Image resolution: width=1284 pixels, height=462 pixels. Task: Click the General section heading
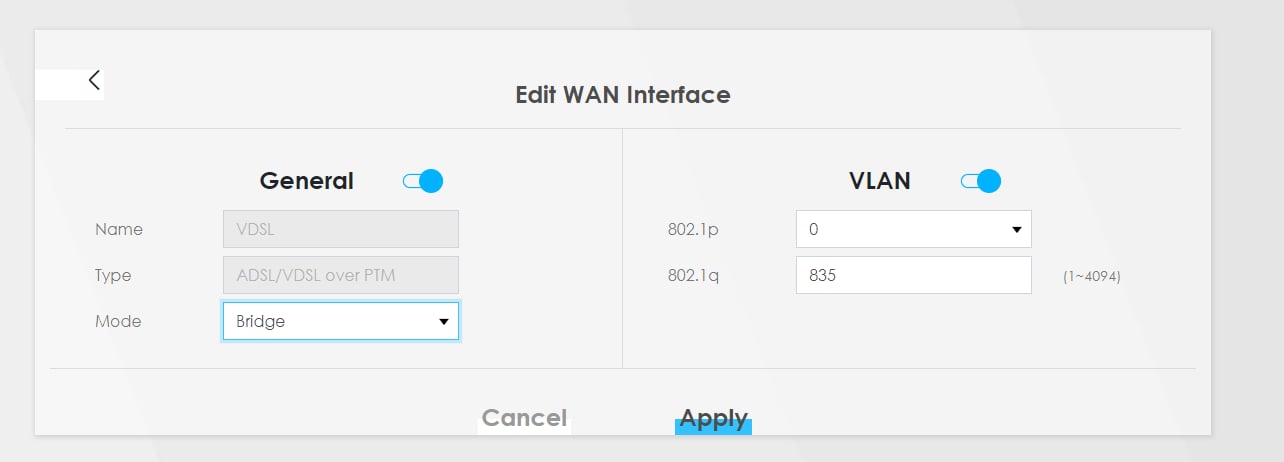pos(306,181)
